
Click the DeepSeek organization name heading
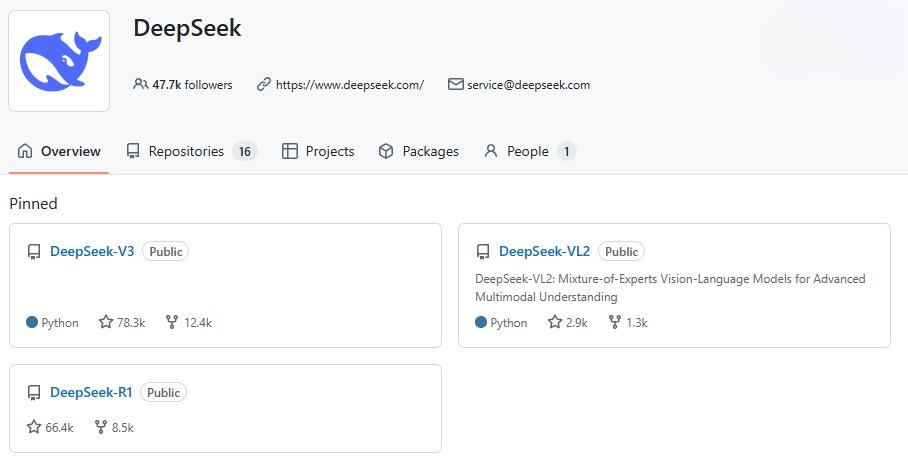pyautogui.click(x=187, y=28)
